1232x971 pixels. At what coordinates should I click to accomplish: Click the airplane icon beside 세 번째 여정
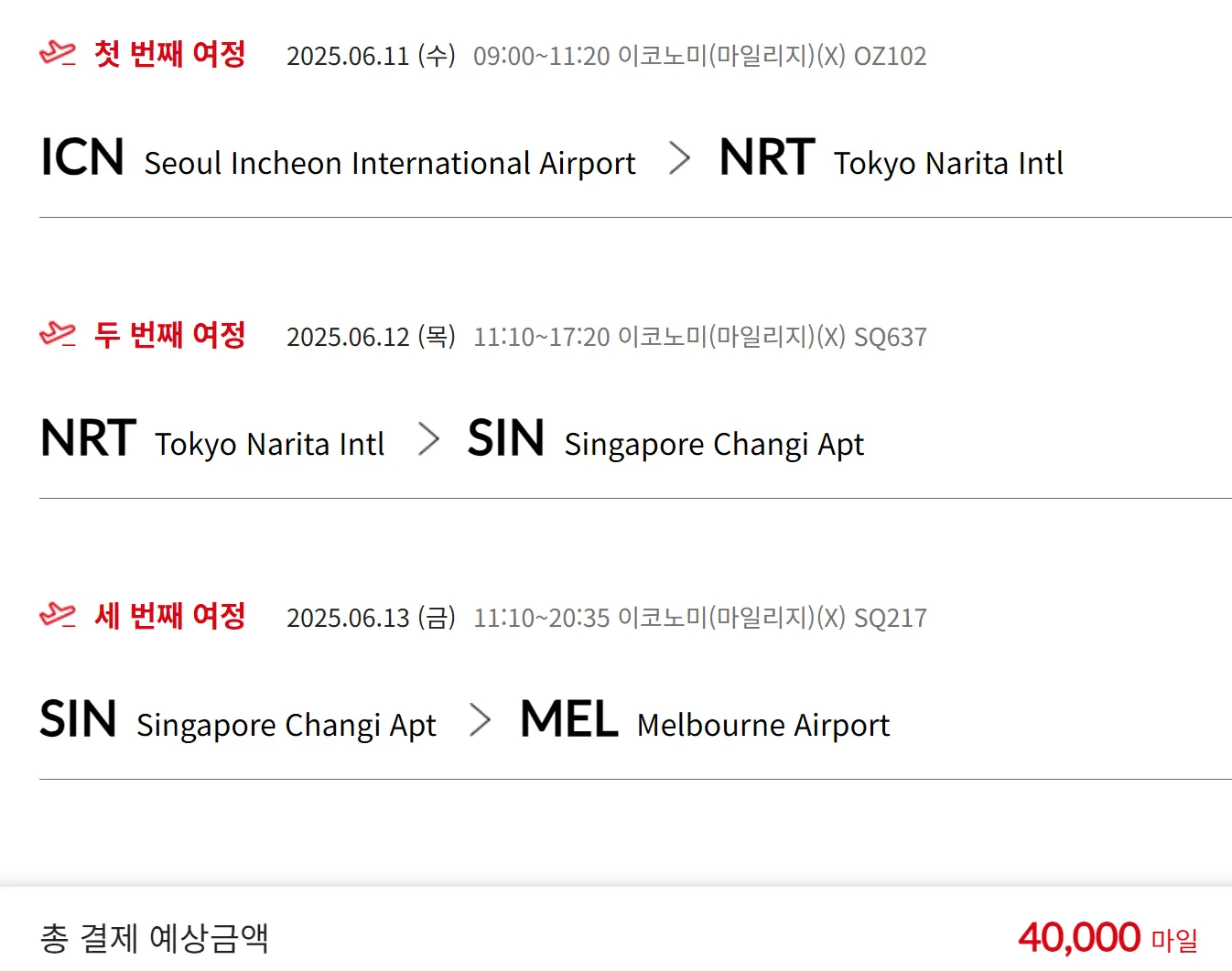pos(58,616)
